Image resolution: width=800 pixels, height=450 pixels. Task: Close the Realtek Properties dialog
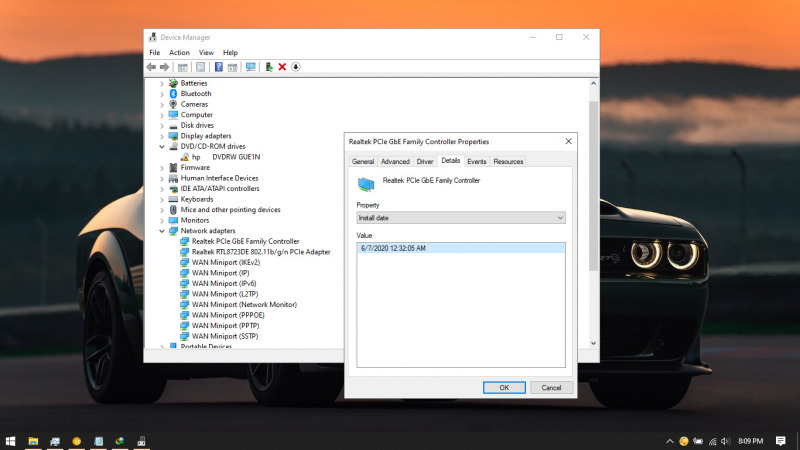click(x=568, y=141)
